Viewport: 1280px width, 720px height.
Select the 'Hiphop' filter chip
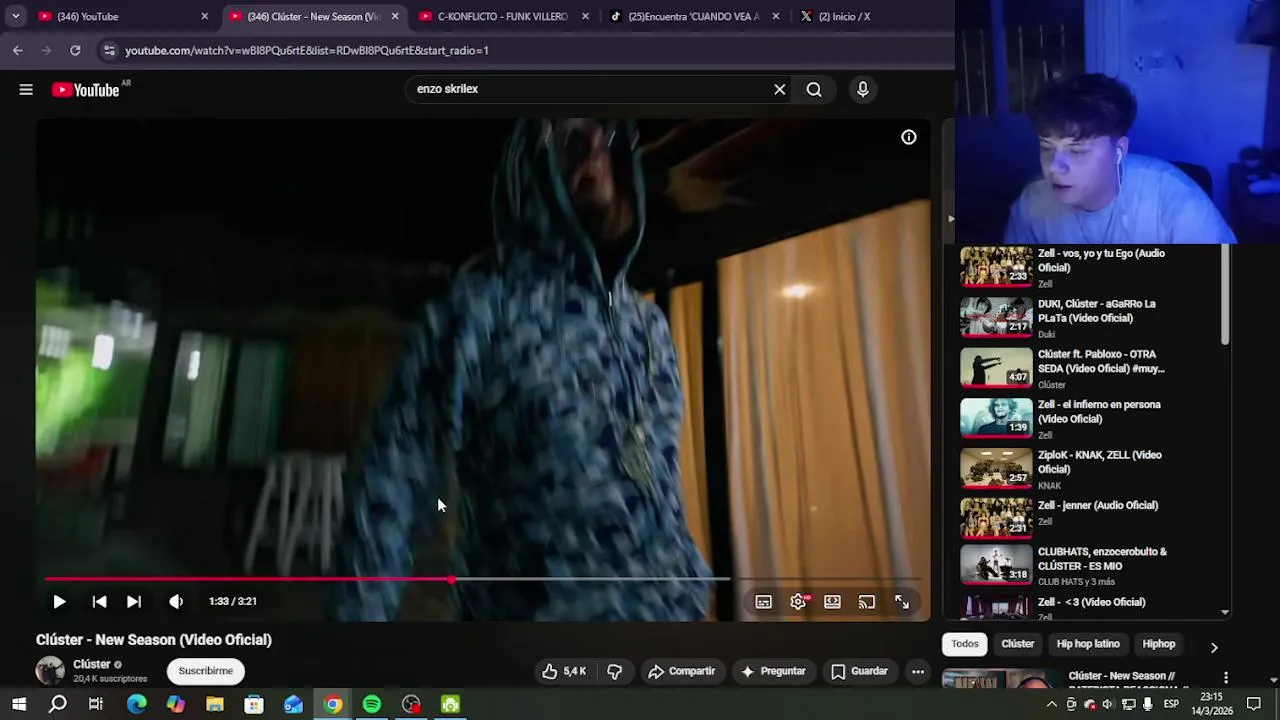click(1159, 644)
